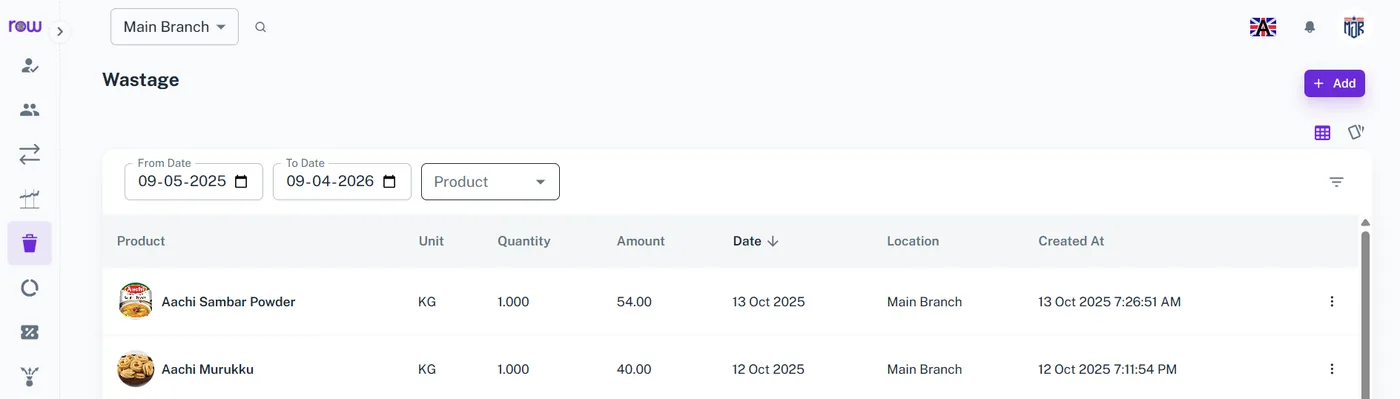Open notifications bell
The image size is (1400, 399).
(1310, 27)
